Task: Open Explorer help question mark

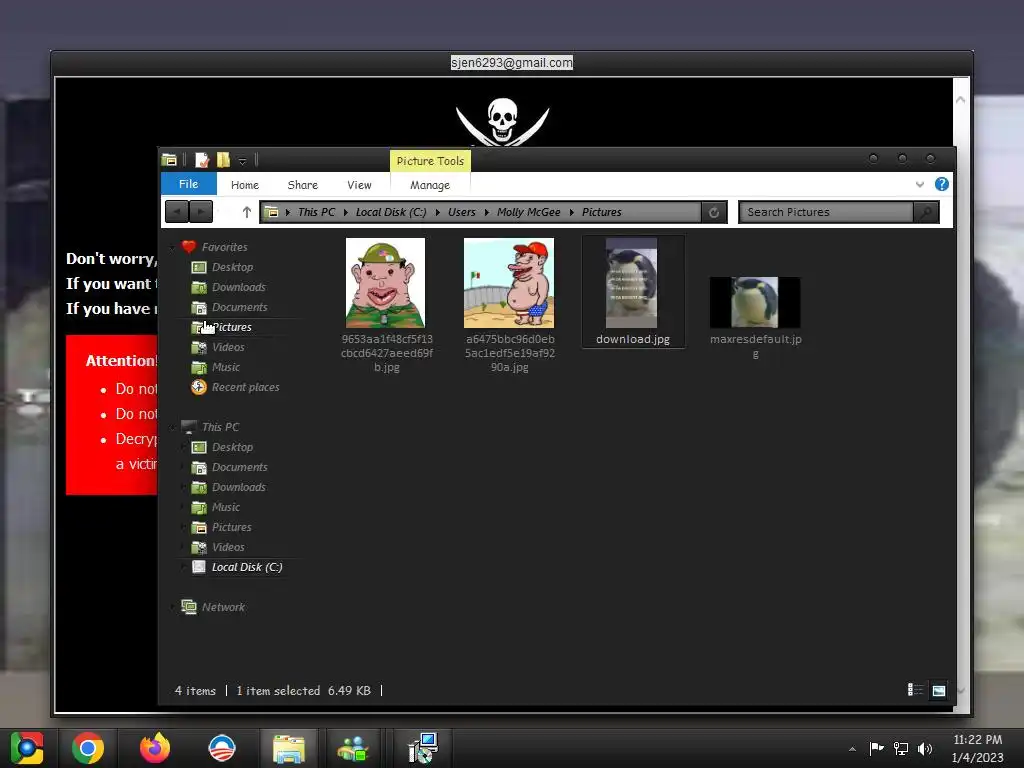Action: [x=941, y=184]
